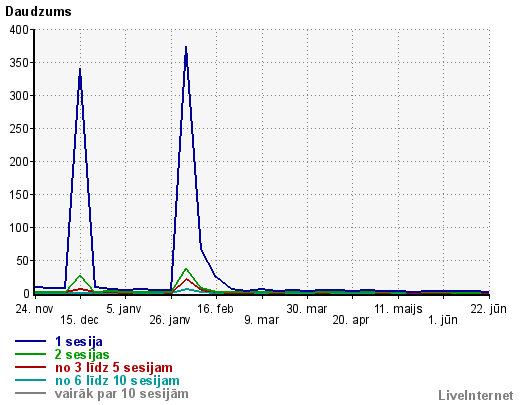
Task: Click the blue peak near 15. dec
Action: pos(80,69)
